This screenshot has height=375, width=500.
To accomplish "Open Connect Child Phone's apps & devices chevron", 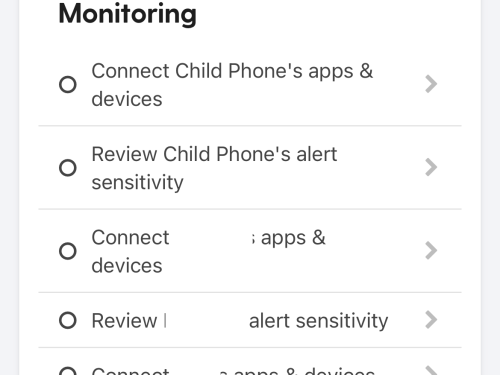I will tap(431, 84).
